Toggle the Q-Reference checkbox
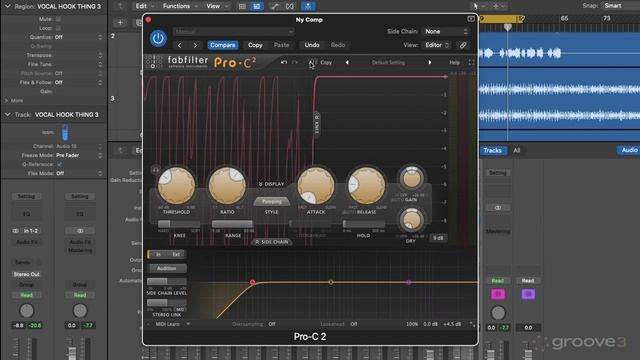This screenshot has width=640, height=360. [x=60, y=164]
